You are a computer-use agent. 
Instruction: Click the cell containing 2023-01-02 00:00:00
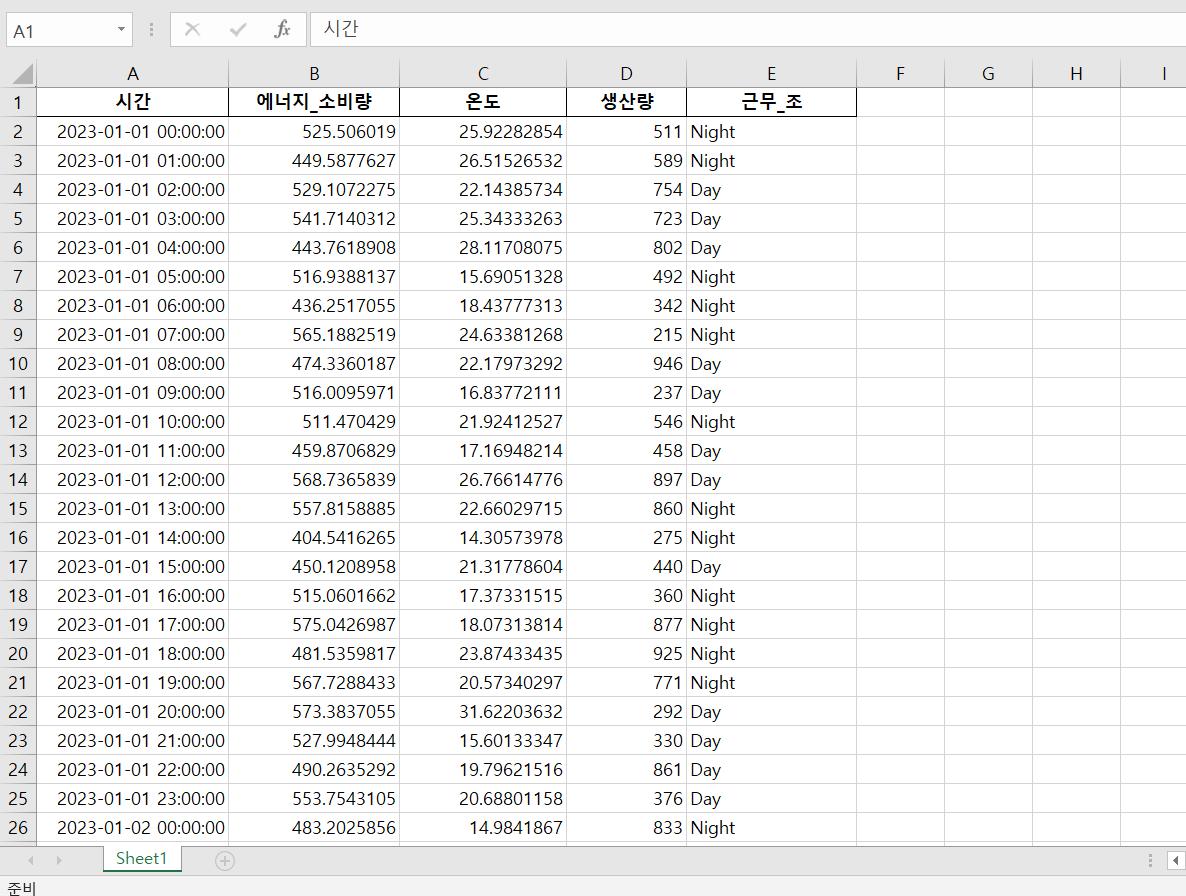click(133, 828)
